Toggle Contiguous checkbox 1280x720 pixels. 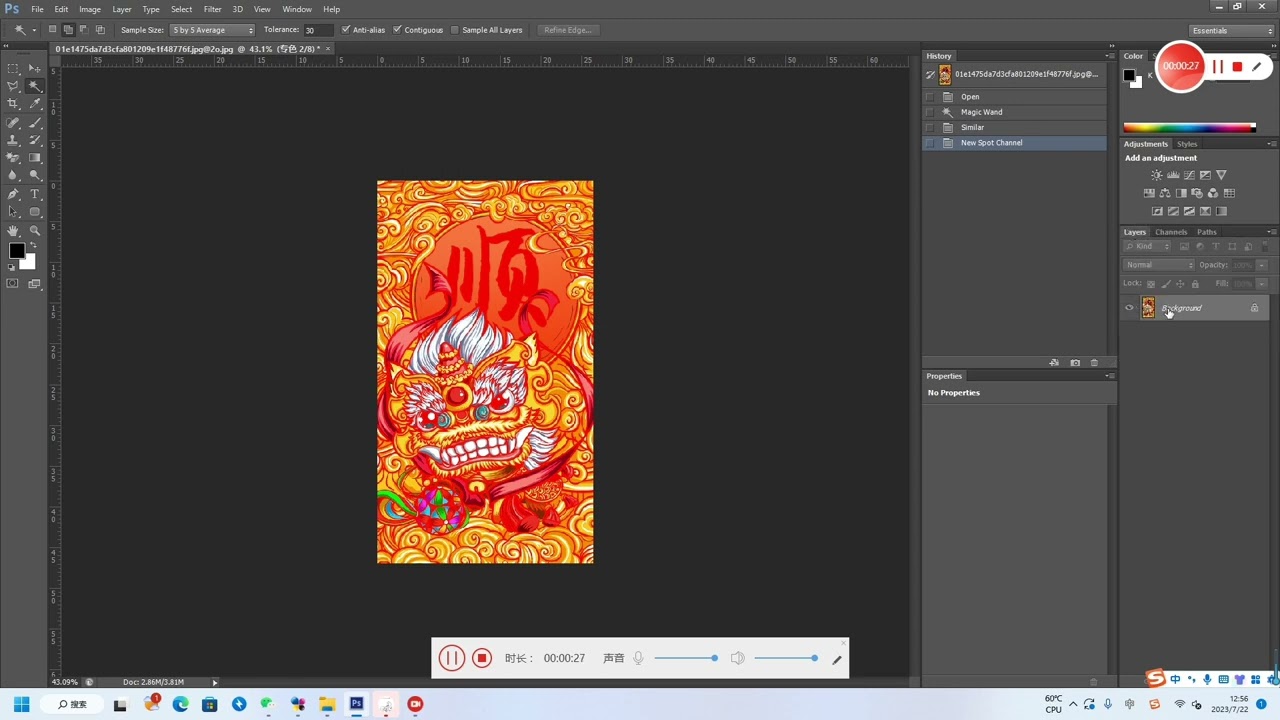[x=398, y=30]
